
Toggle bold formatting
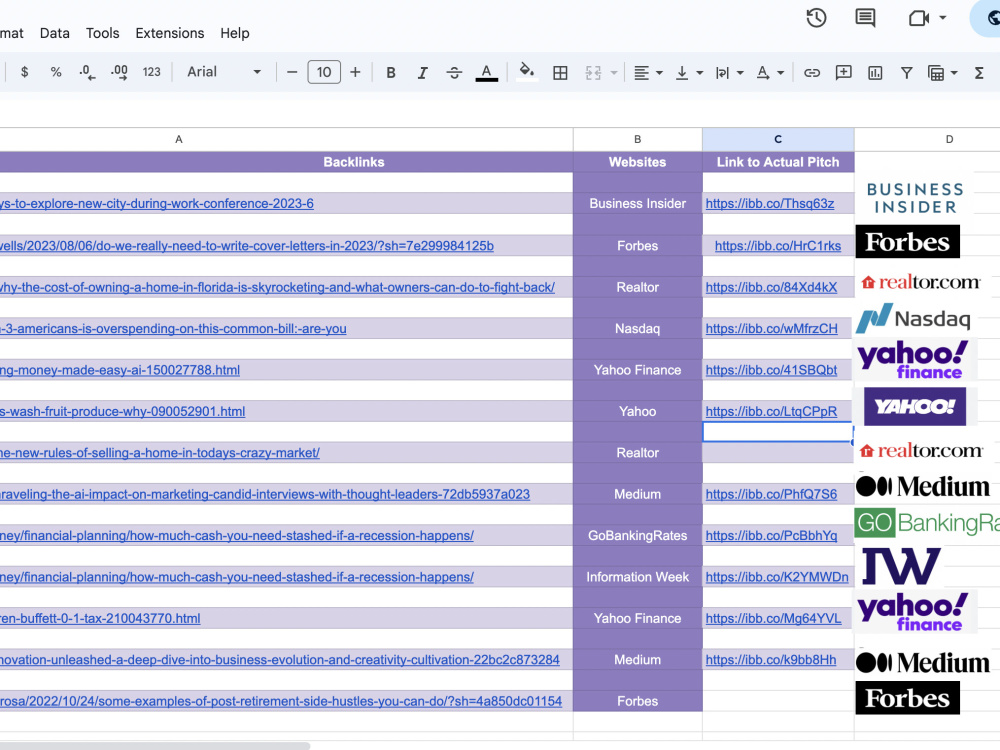391,72
